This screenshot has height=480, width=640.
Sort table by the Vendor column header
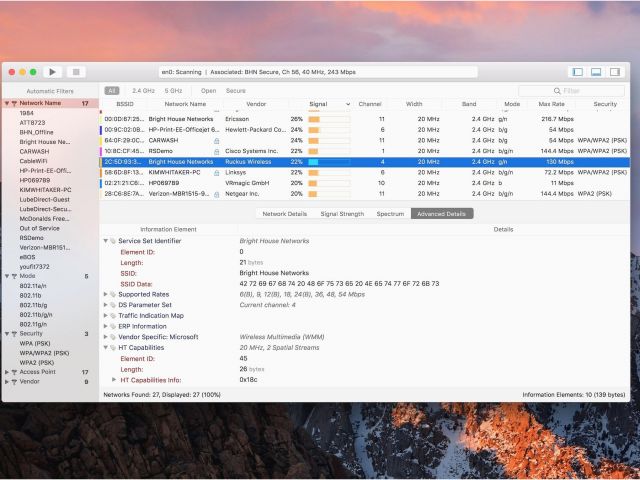point(256,104)
